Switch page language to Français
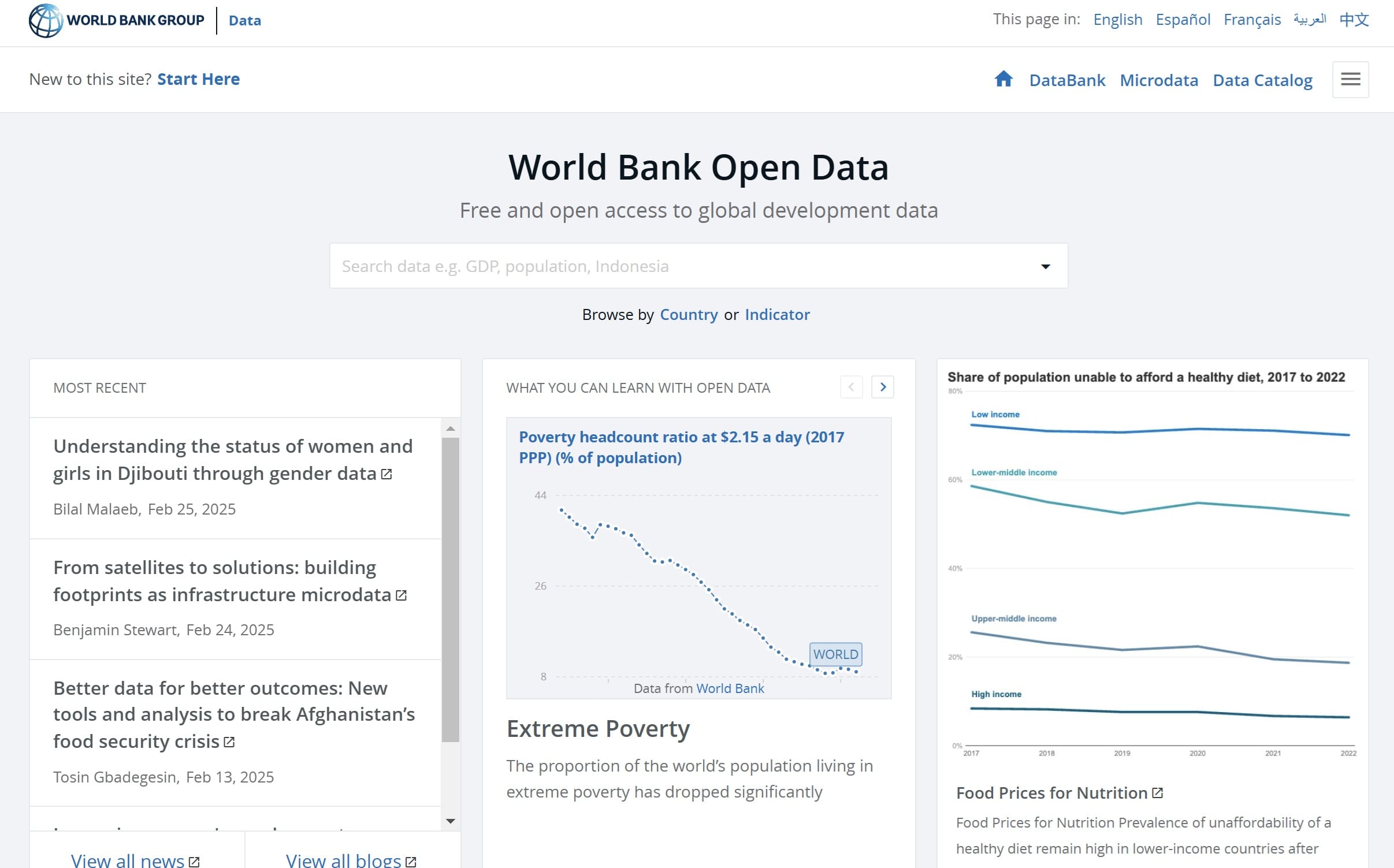The width and height of the screenshot is (1394, 868). point(1252,20)
